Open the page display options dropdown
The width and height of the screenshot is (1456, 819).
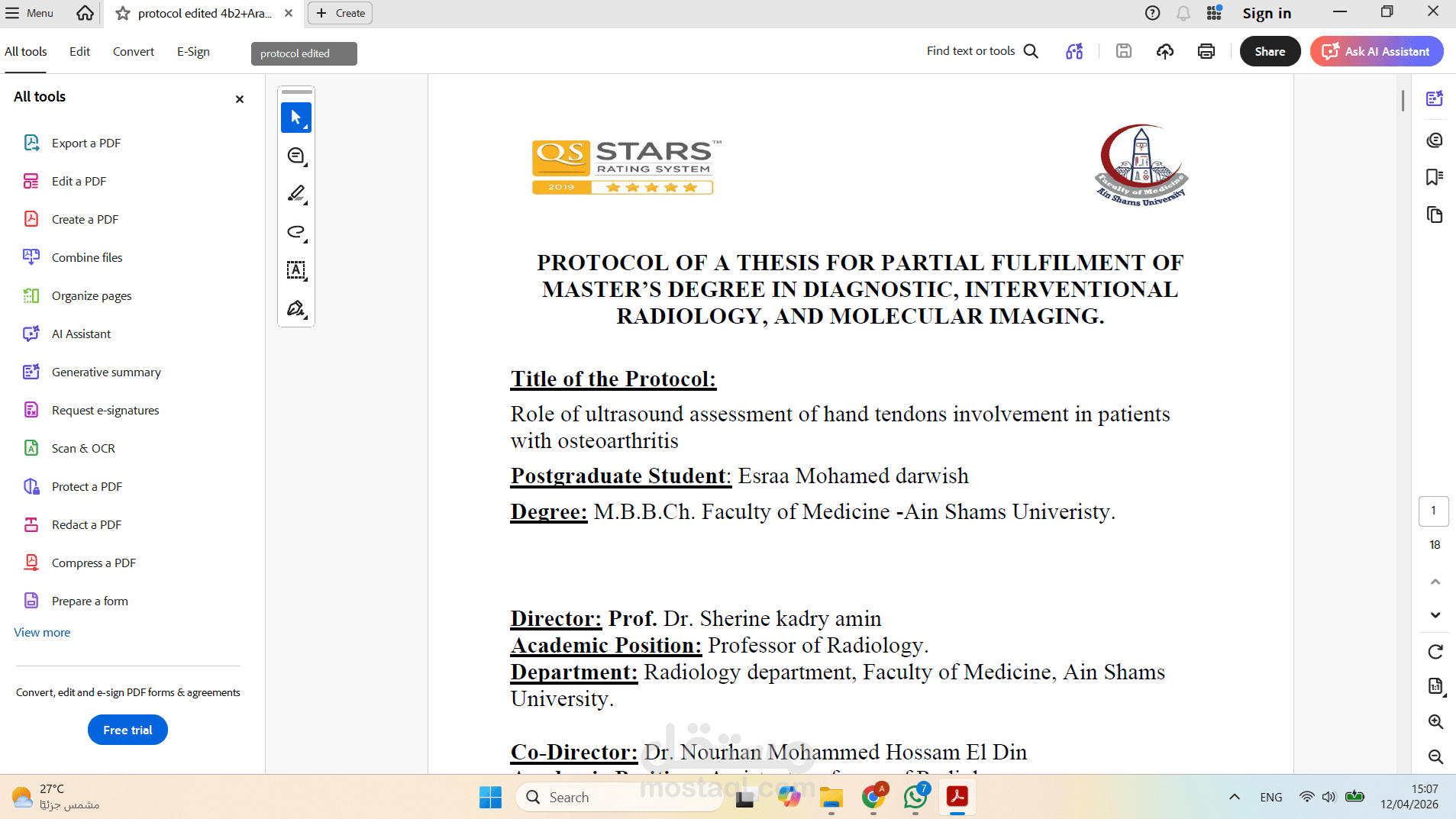1436,686
